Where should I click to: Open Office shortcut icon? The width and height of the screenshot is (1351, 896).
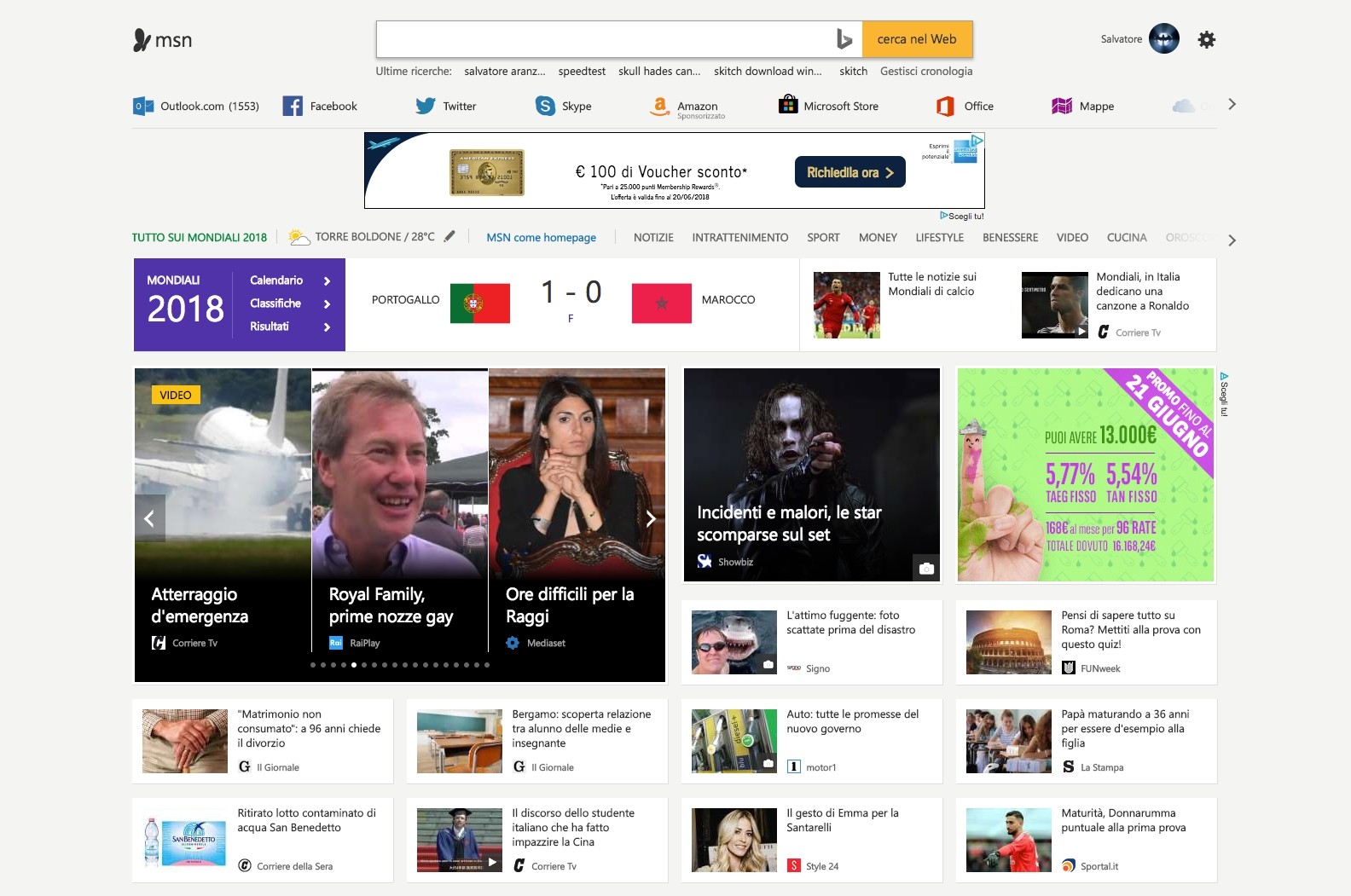[x=945, y=106]
